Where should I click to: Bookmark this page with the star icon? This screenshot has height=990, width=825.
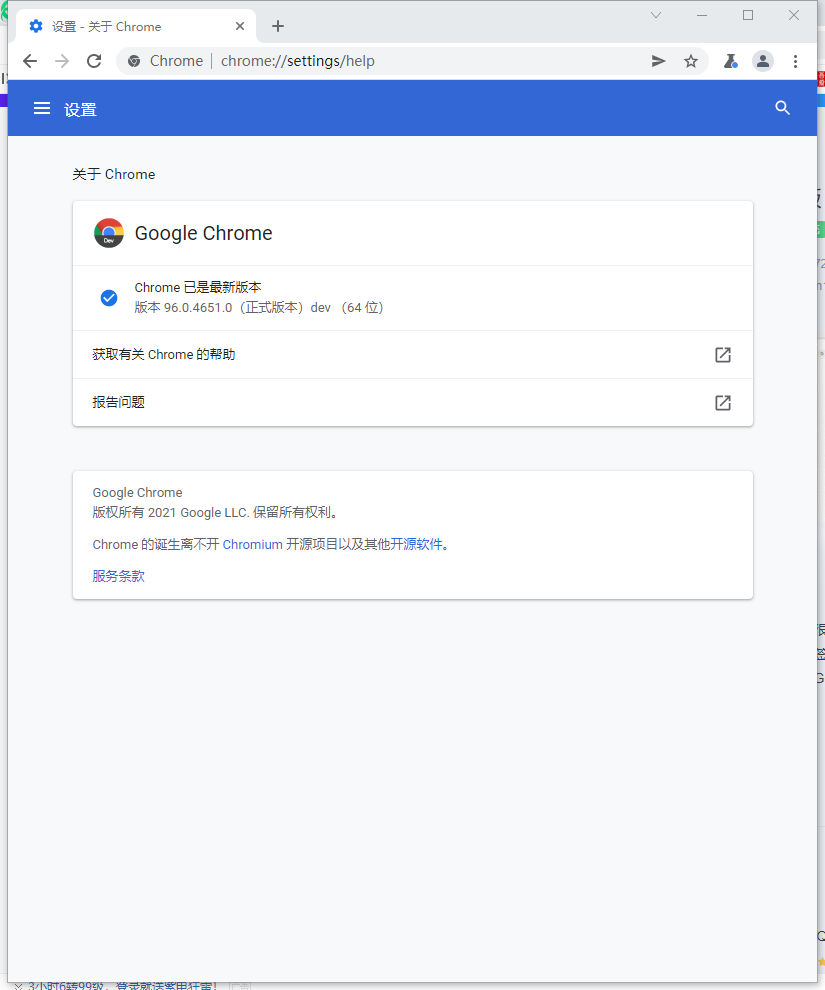point(691,61)
